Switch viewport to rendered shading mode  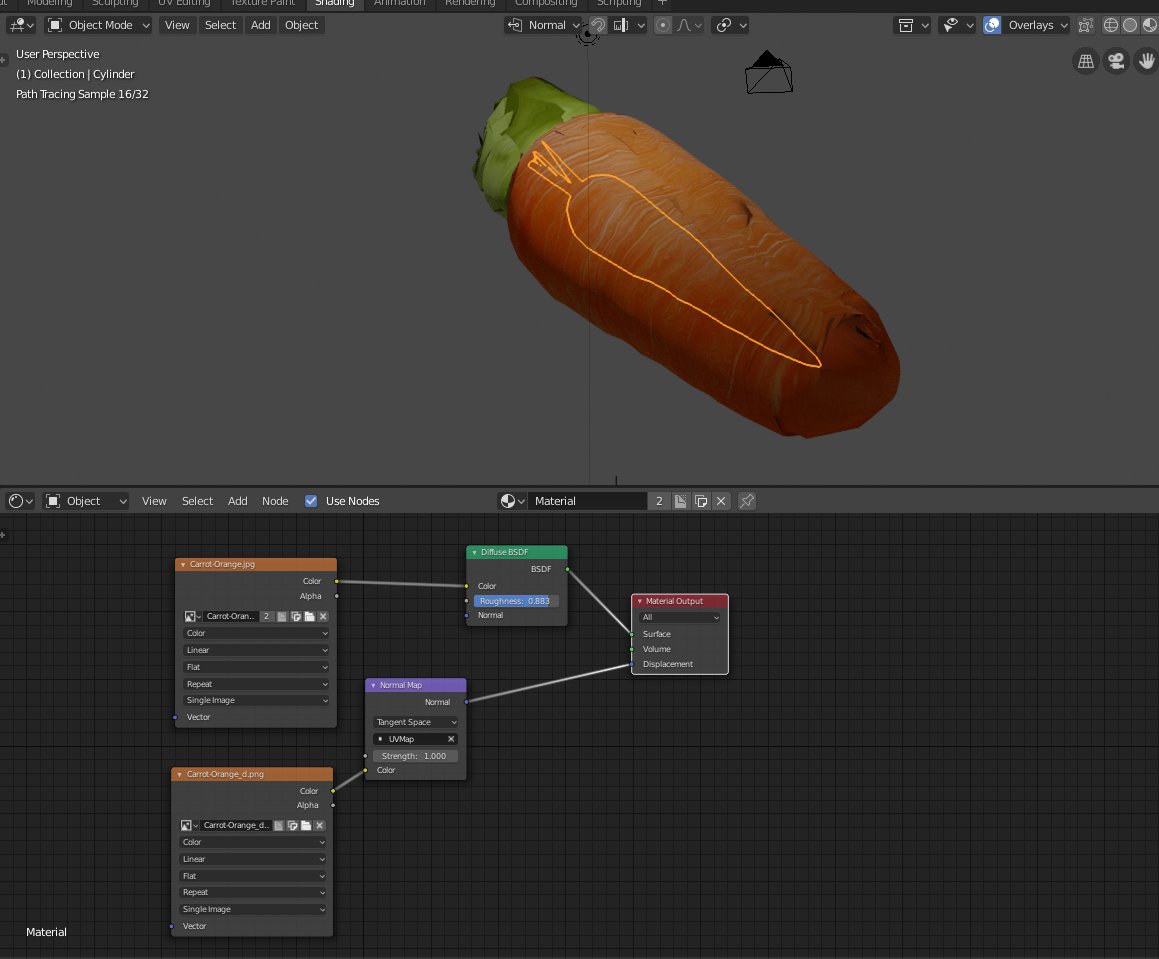click(1156, 25)
